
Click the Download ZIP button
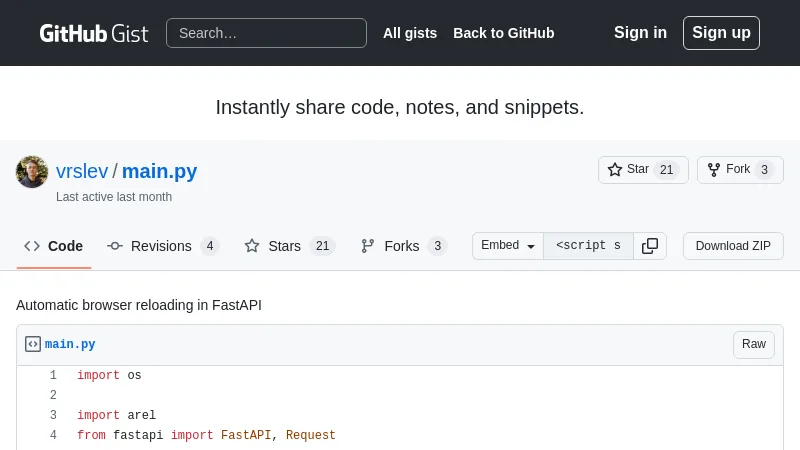[733, 246]
